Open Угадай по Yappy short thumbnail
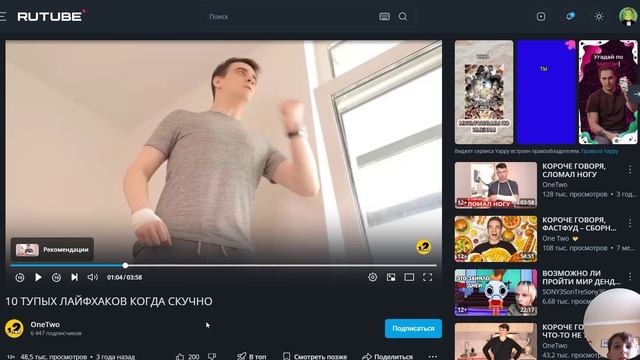 point(608,92)
